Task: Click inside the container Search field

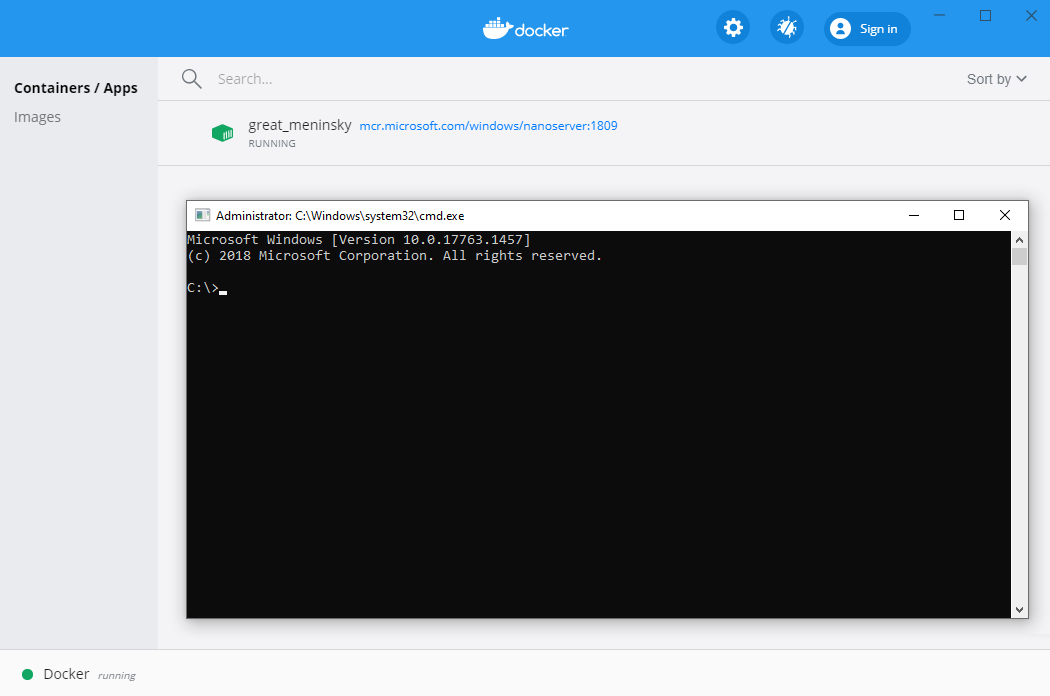Action: (500, 79)
